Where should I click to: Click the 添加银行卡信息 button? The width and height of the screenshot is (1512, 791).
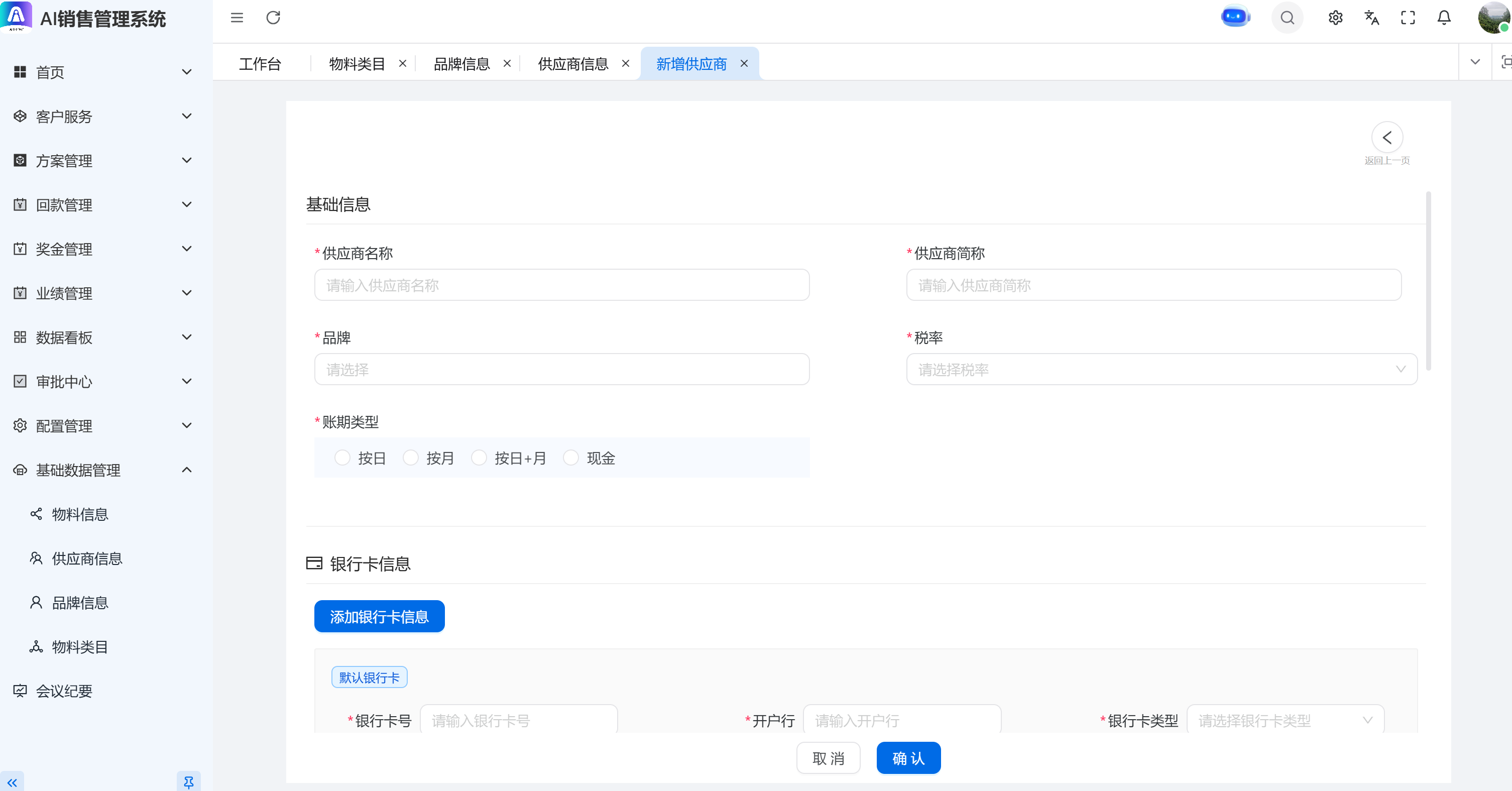(379, 617)
